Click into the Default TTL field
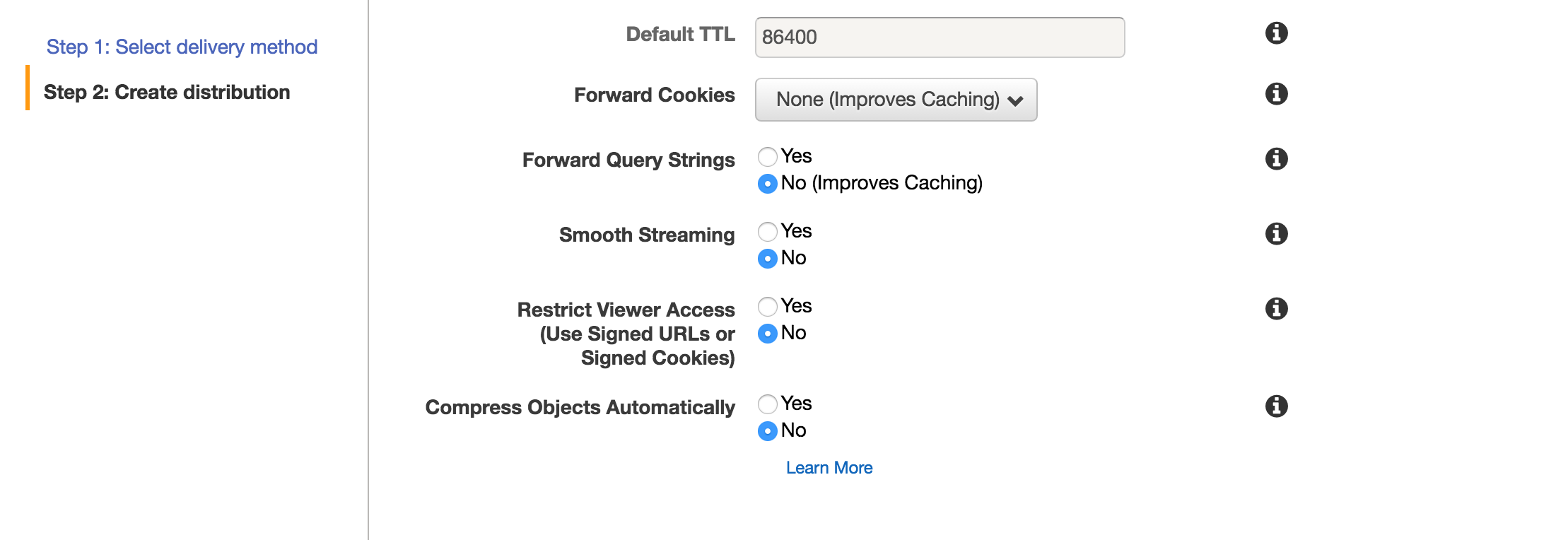The width and height of the screenshot is (1568, 540). 940,37
